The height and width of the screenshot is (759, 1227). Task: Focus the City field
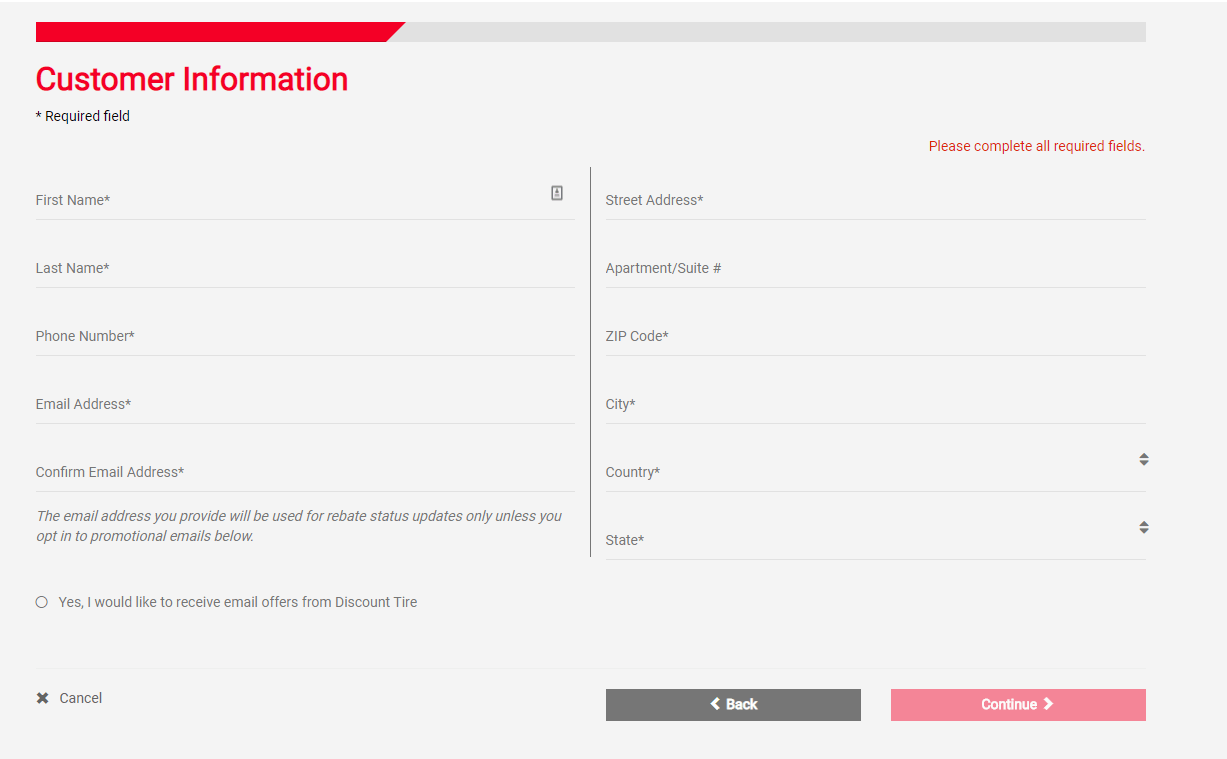pos(875,404)
